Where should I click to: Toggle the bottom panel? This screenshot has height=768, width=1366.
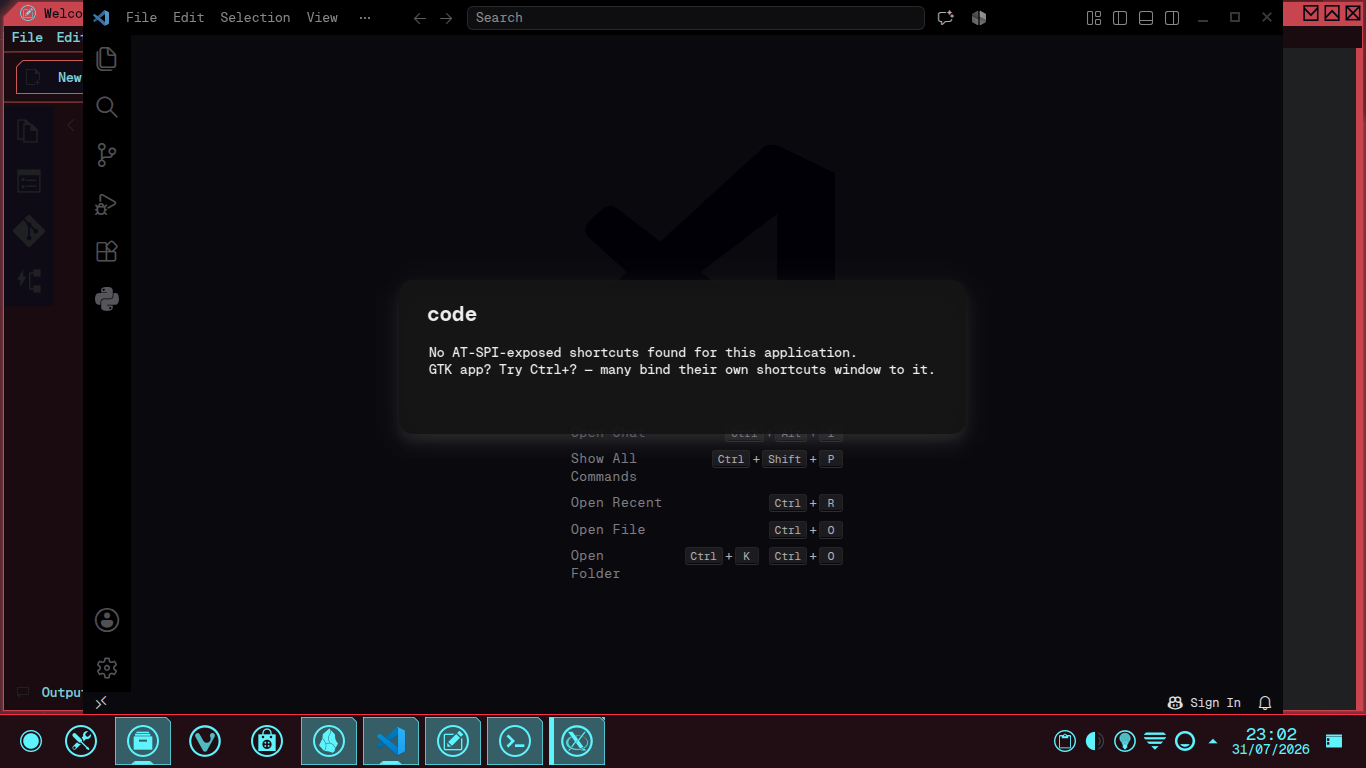tap(1146, 18)
